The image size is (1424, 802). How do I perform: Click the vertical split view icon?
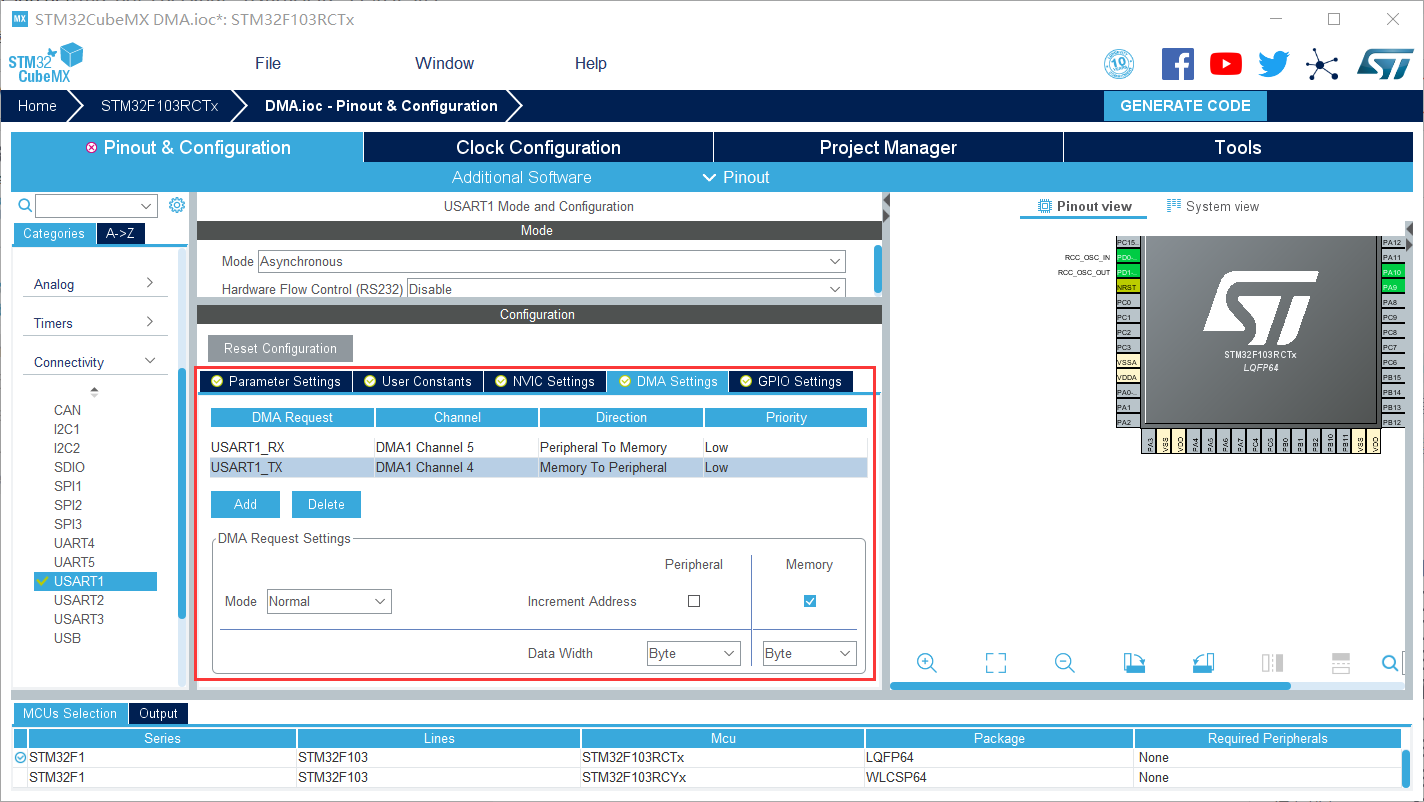click(x=1272, y=663)
